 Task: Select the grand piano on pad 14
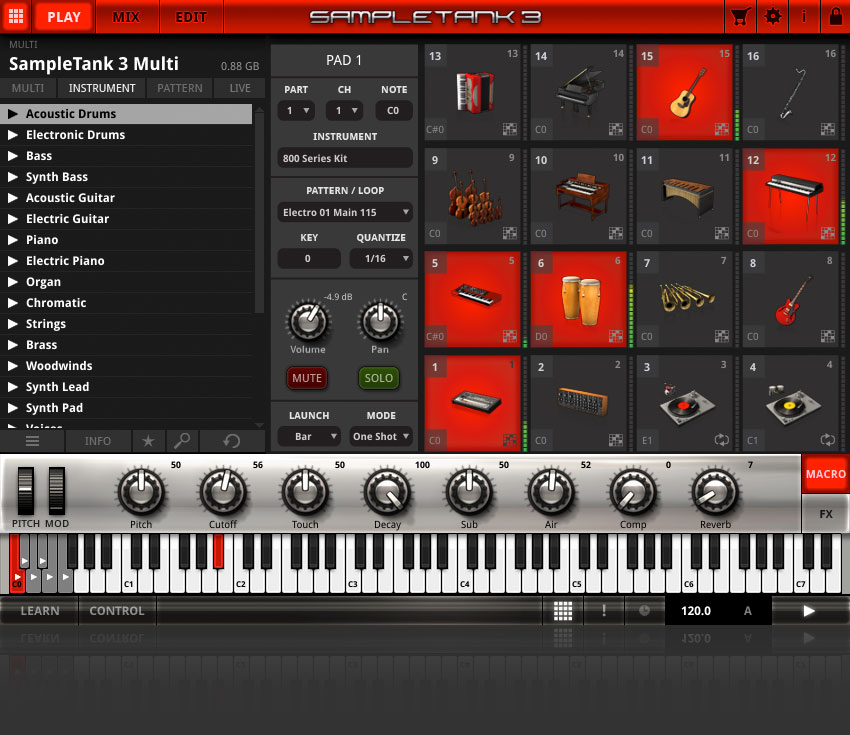tap(578, 90)
